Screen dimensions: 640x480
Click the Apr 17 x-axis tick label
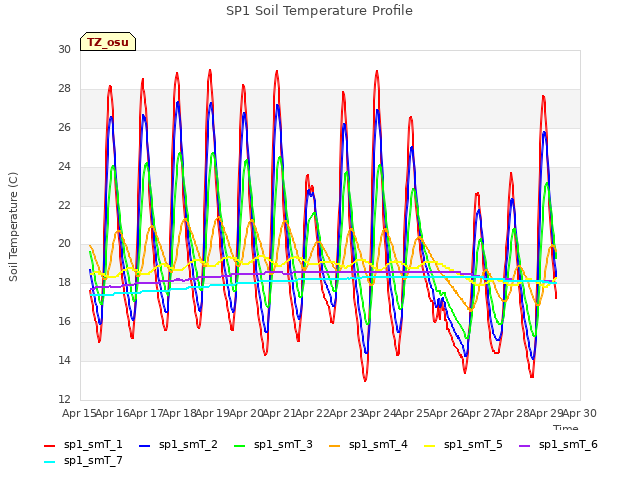146,414
